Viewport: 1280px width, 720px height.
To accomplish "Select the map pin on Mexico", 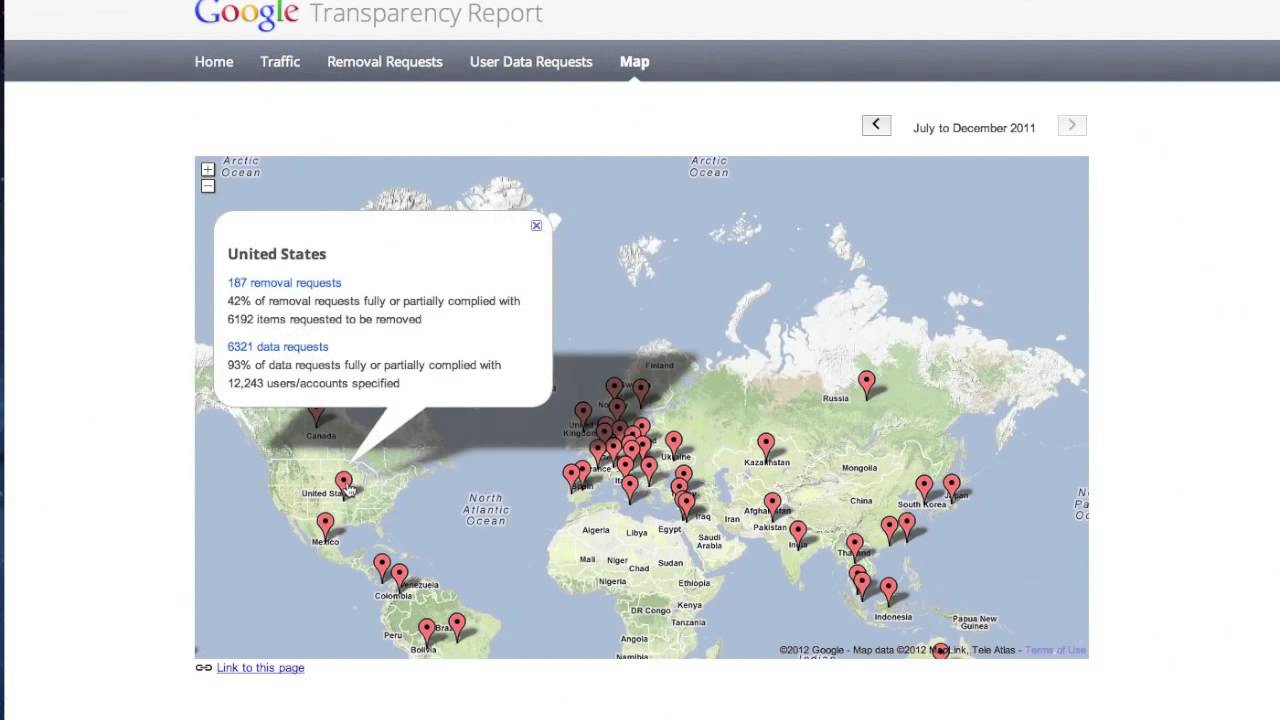I will click(x=325, y=525).
